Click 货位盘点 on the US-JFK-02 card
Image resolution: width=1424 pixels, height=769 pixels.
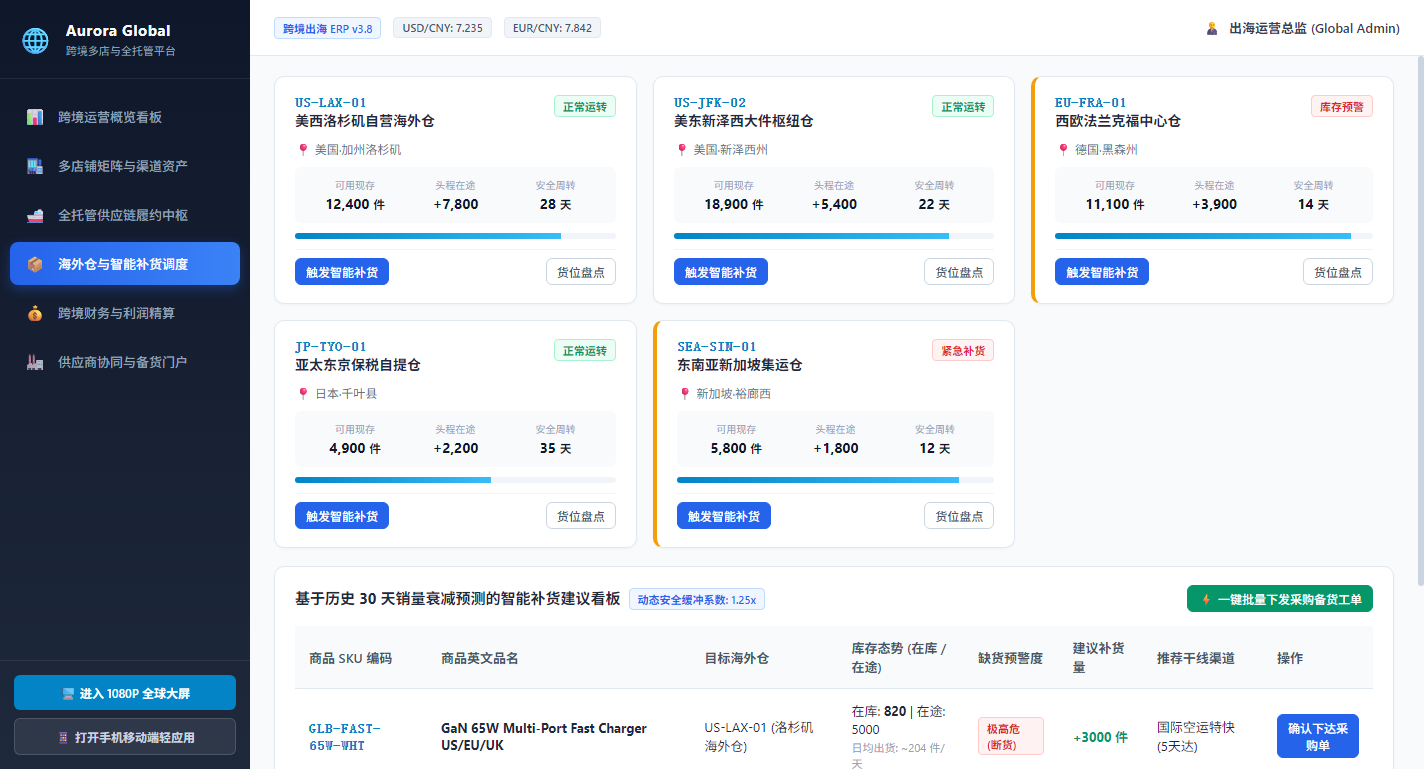[959, 272]
